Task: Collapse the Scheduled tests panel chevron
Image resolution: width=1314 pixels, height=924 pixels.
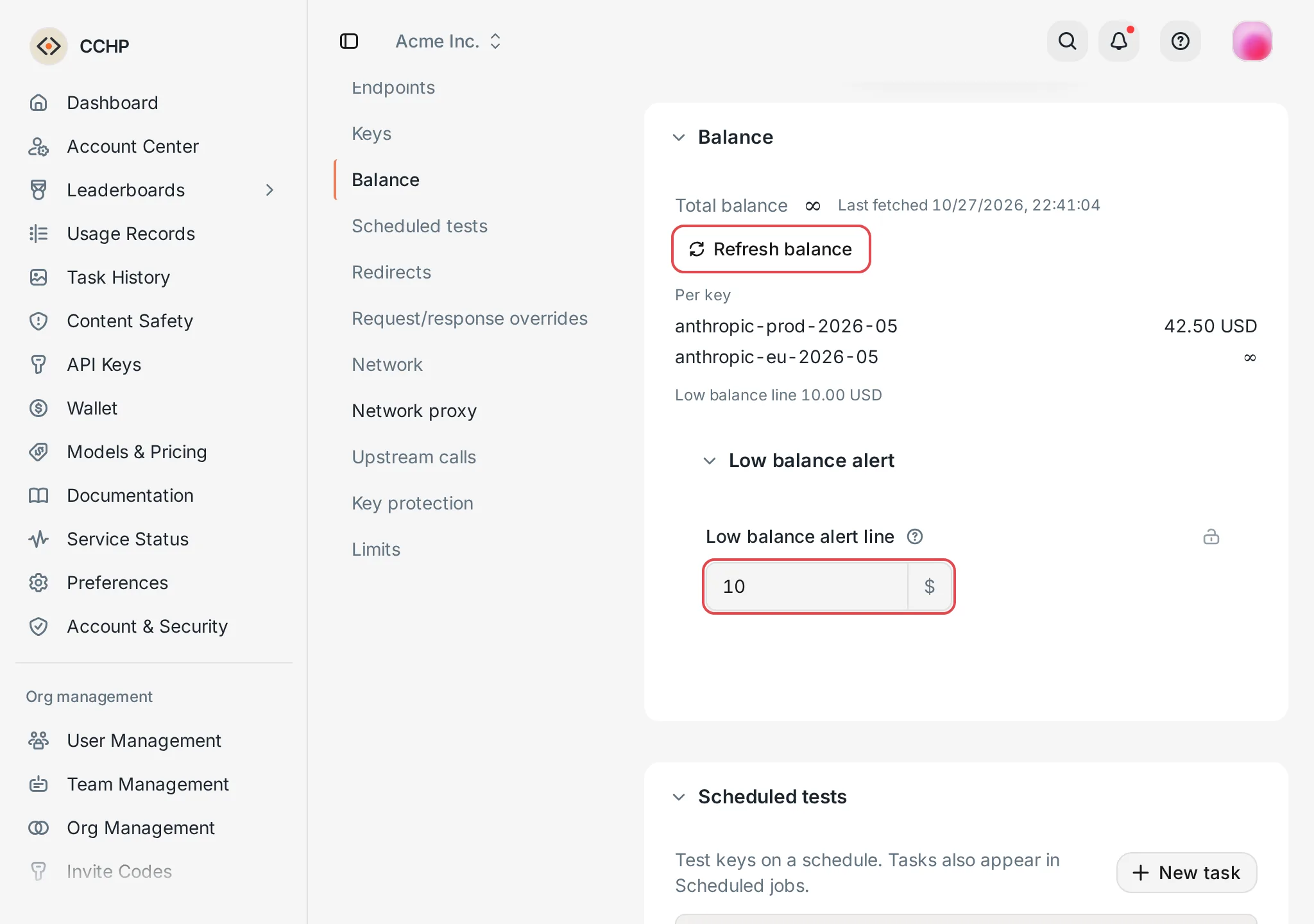Action: (679, 797)
